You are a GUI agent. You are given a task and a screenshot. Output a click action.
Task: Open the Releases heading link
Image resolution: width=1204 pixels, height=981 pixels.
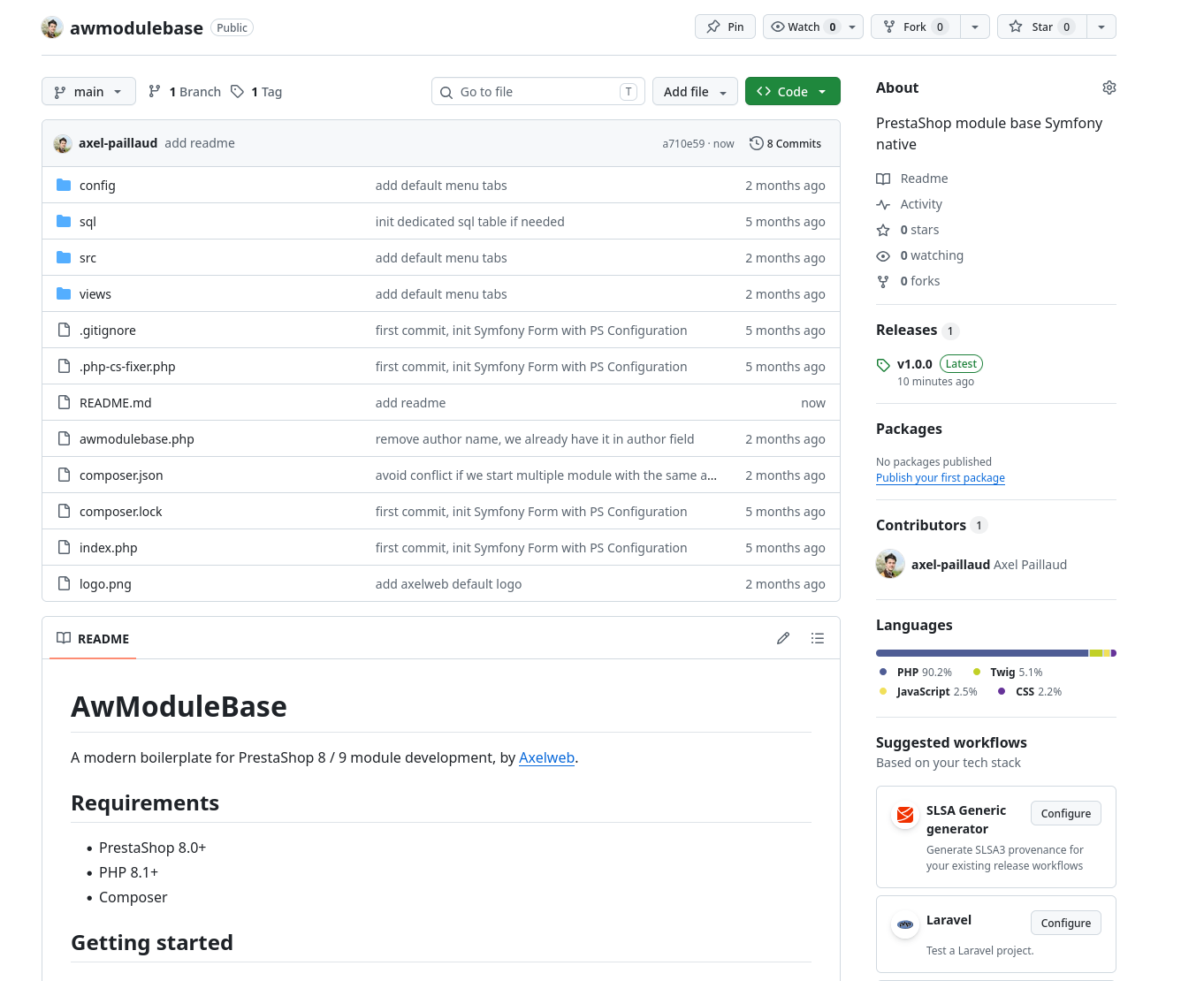(906, 330)
